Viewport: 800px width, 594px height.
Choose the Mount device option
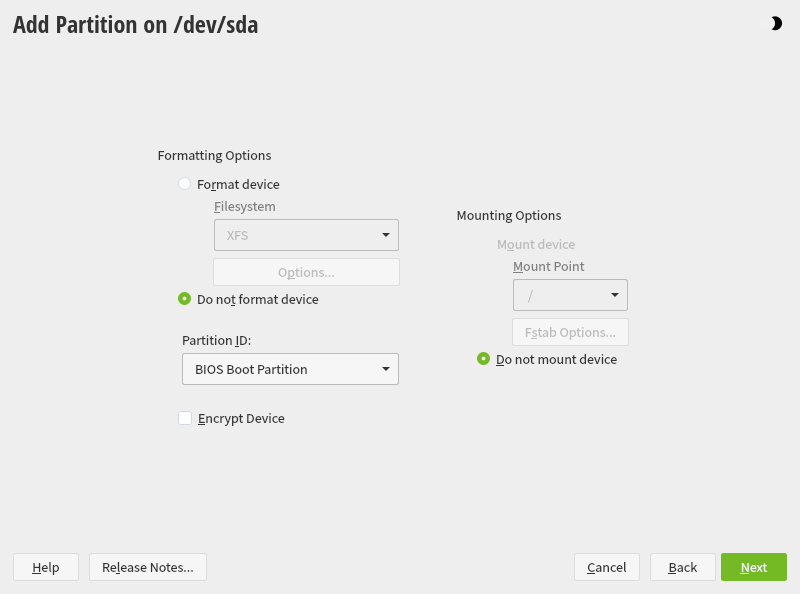coord(536,244)
